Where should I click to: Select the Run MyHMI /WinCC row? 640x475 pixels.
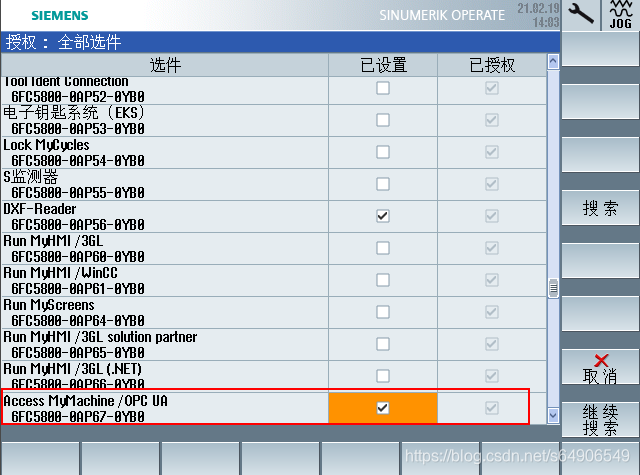pos(274,280)
